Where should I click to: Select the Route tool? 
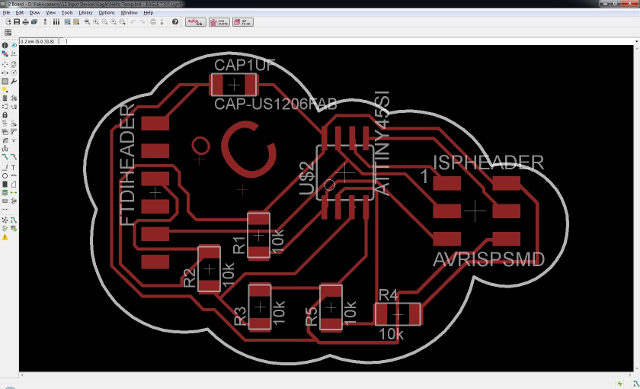(x=5, y=156)
